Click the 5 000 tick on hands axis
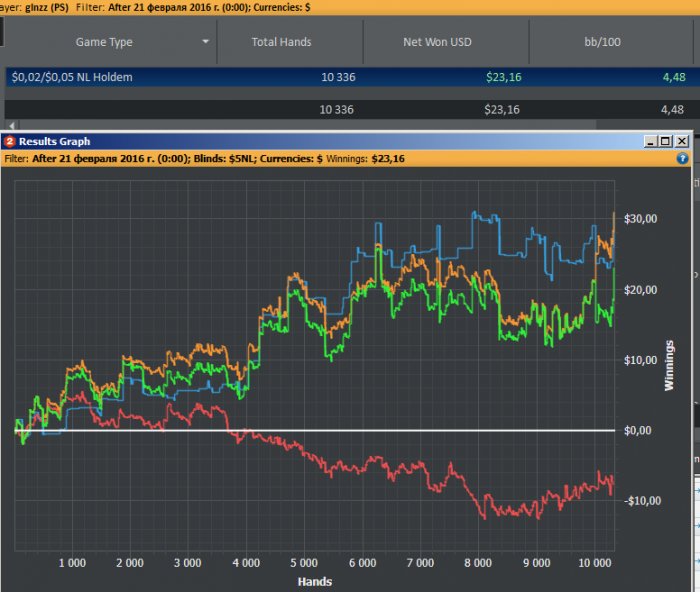Screen dimensions: 700x592 304,563
